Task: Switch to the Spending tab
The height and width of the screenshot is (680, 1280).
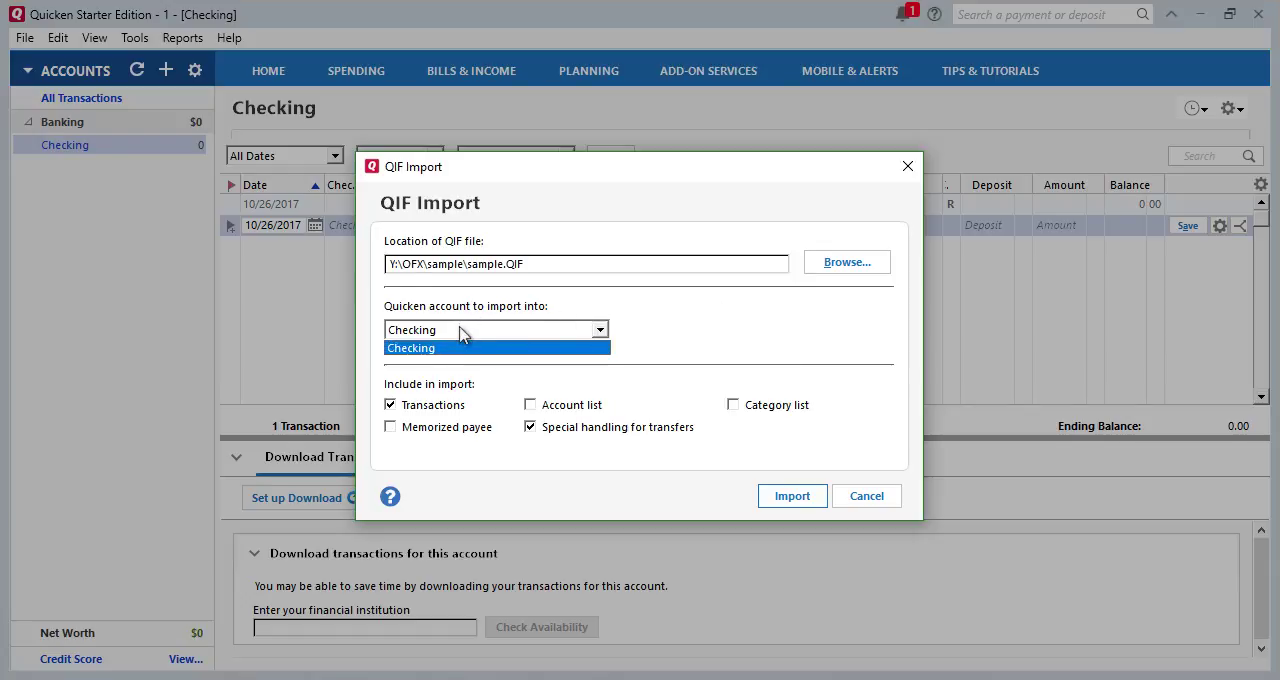Action: point(356,71)
